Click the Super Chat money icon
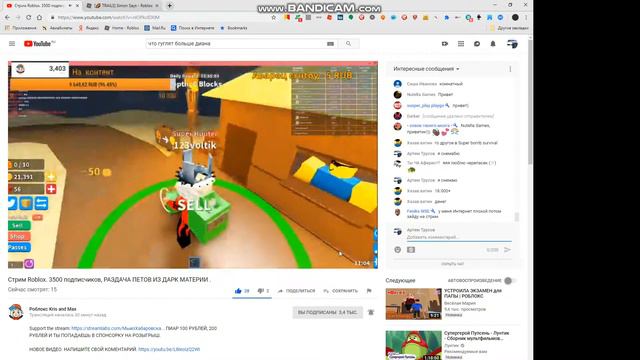The width and height of the screenshot is (640, 360). 411,249
